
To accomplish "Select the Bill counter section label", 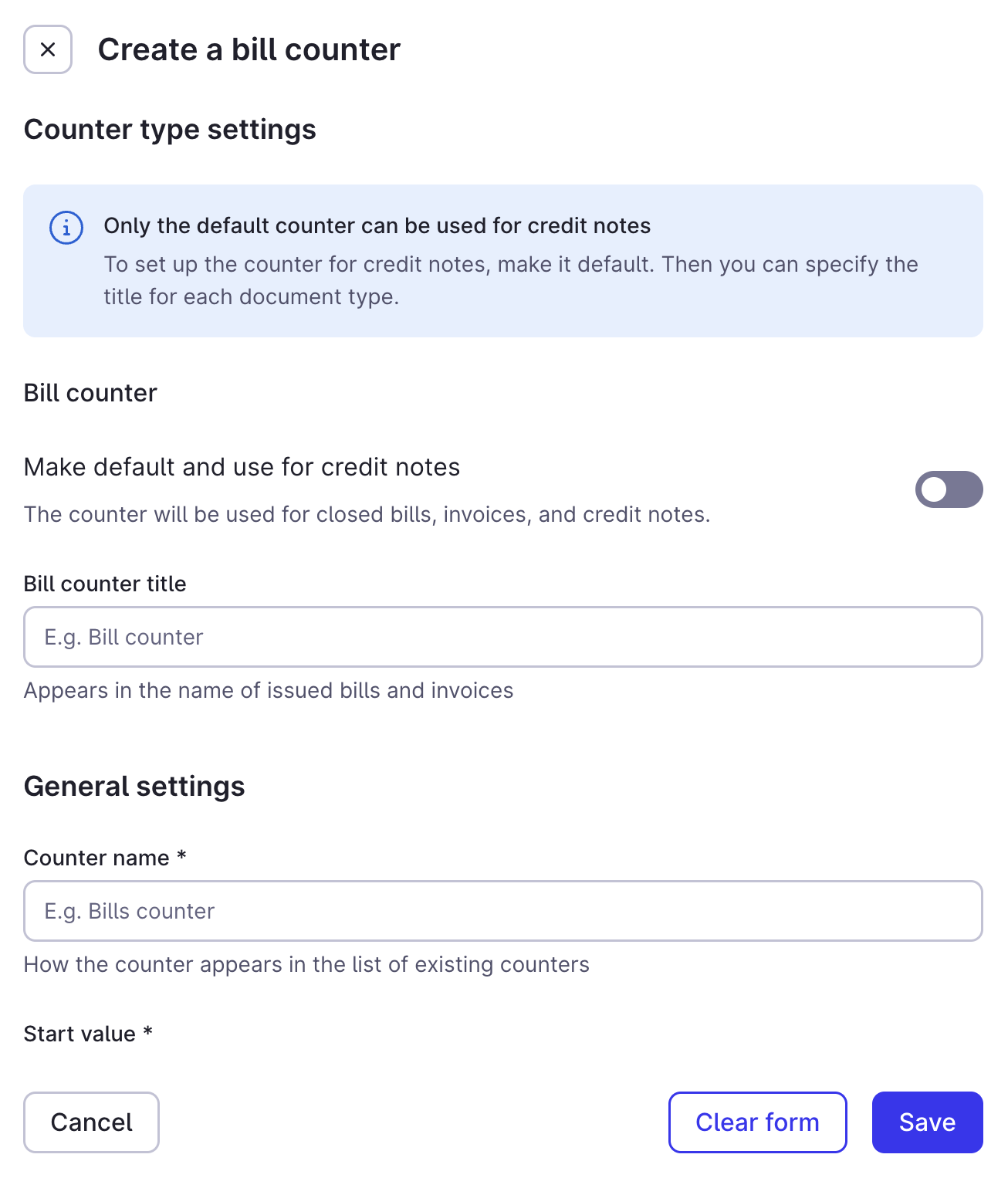I will (x=90, y=393).
